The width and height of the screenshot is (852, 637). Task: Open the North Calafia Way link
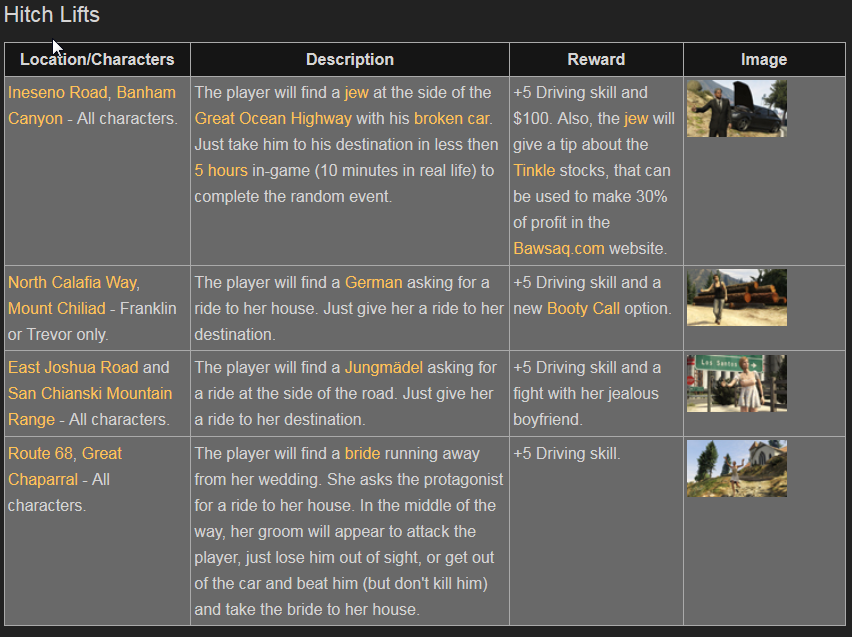[x=73, y=283]
